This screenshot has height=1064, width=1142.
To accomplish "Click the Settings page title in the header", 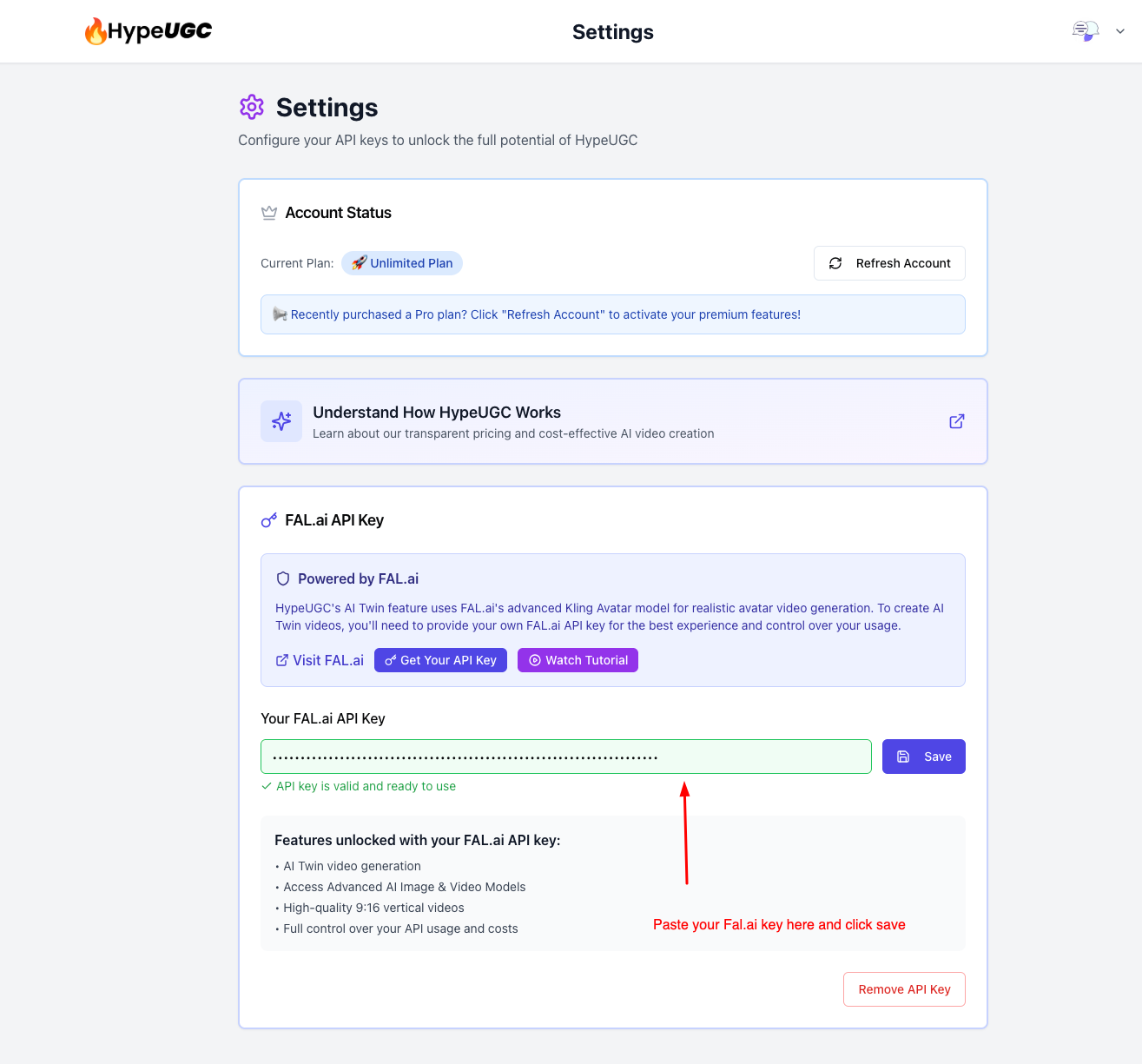I will [613, 31].
